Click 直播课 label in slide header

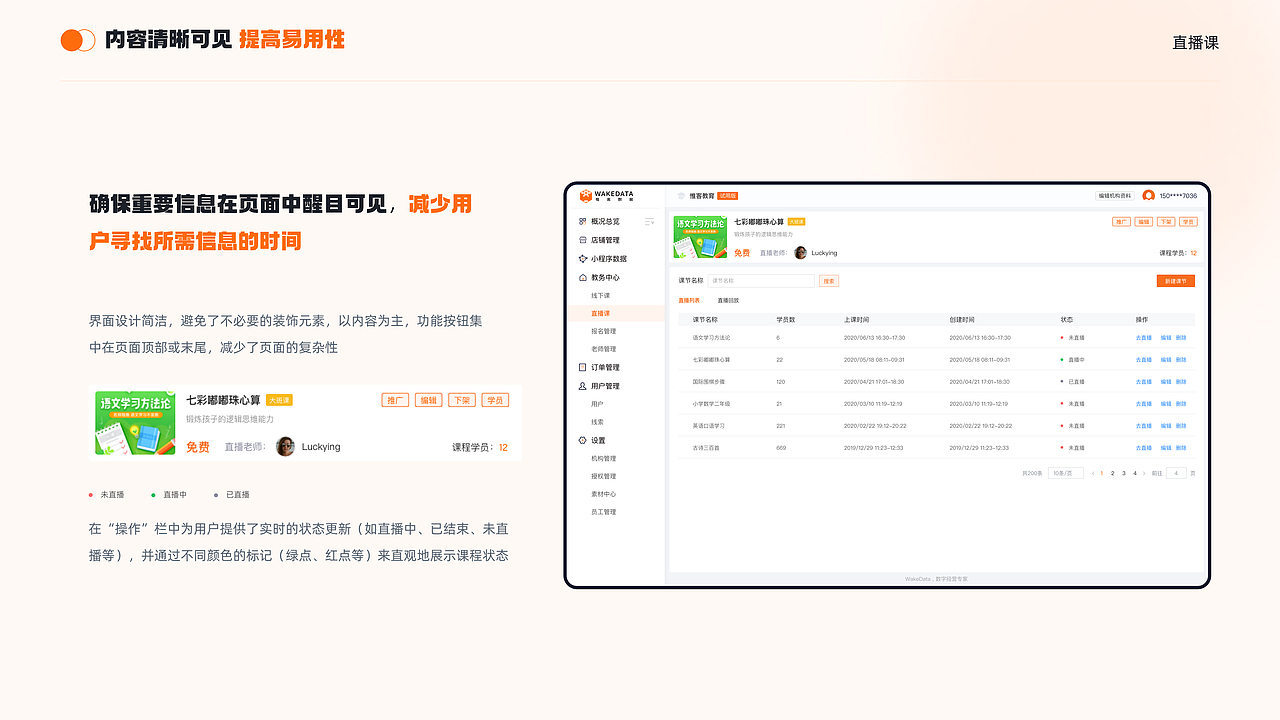pyautogui.click(x=1196, y=43)
